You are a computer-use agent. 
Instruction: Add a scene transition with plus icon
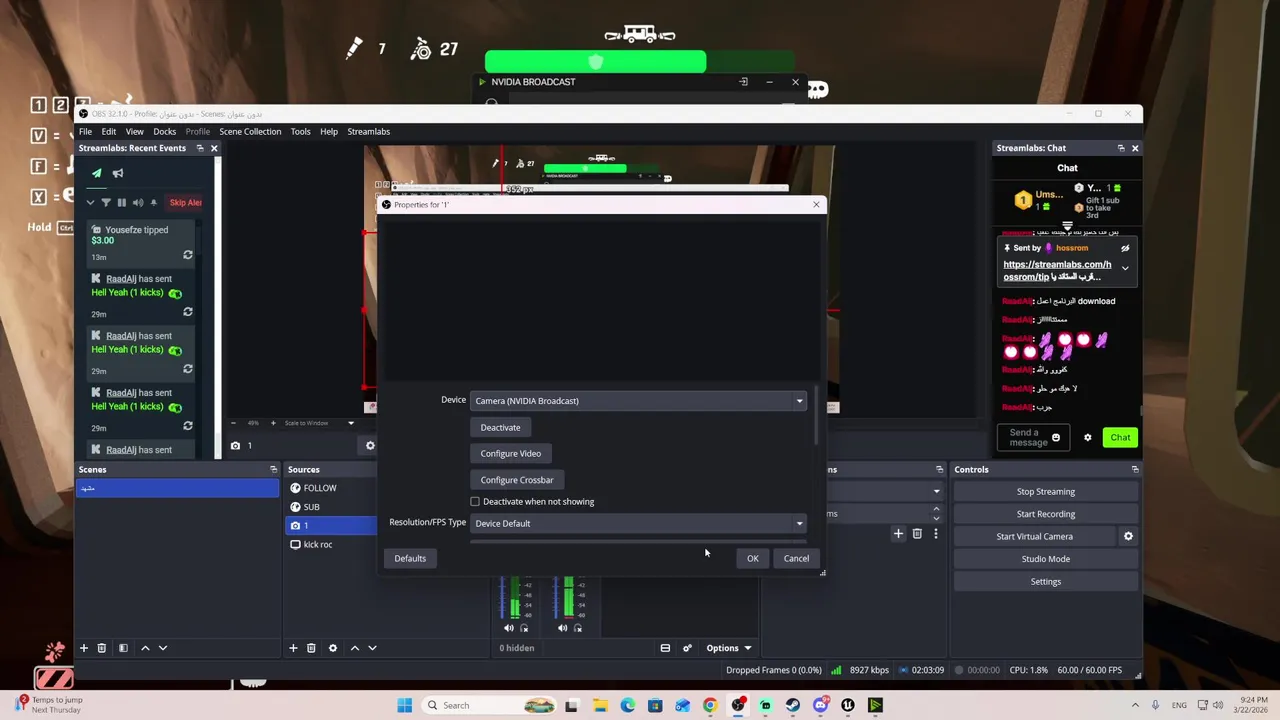tap(898, 534)
